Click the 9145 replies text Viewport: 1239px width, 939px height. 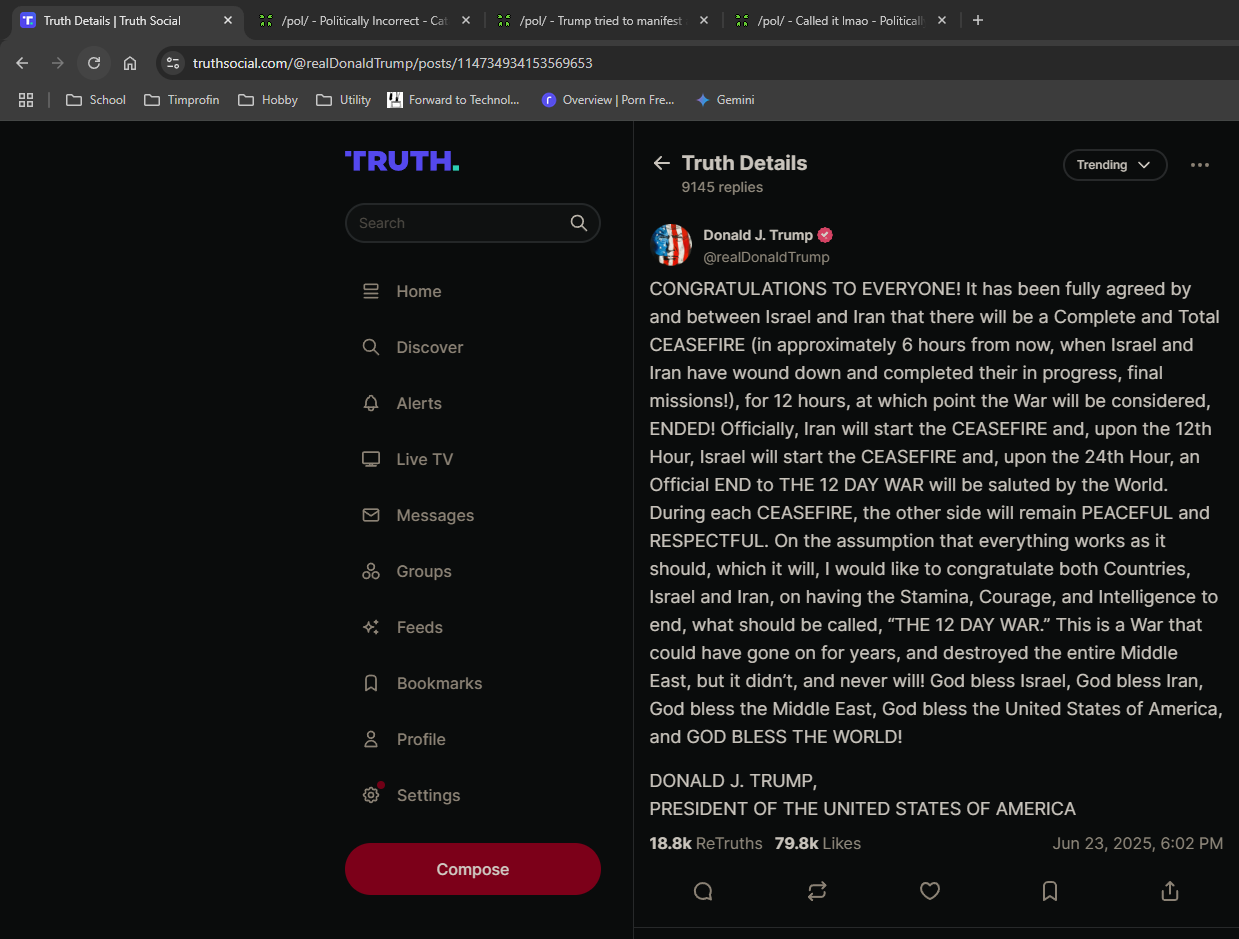pyautogui.click(x=722, y=187)
